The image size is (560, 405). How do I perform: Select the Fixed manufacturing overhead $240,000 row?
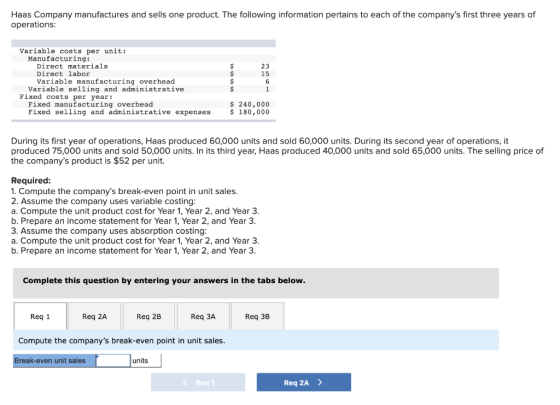point(144,104)
